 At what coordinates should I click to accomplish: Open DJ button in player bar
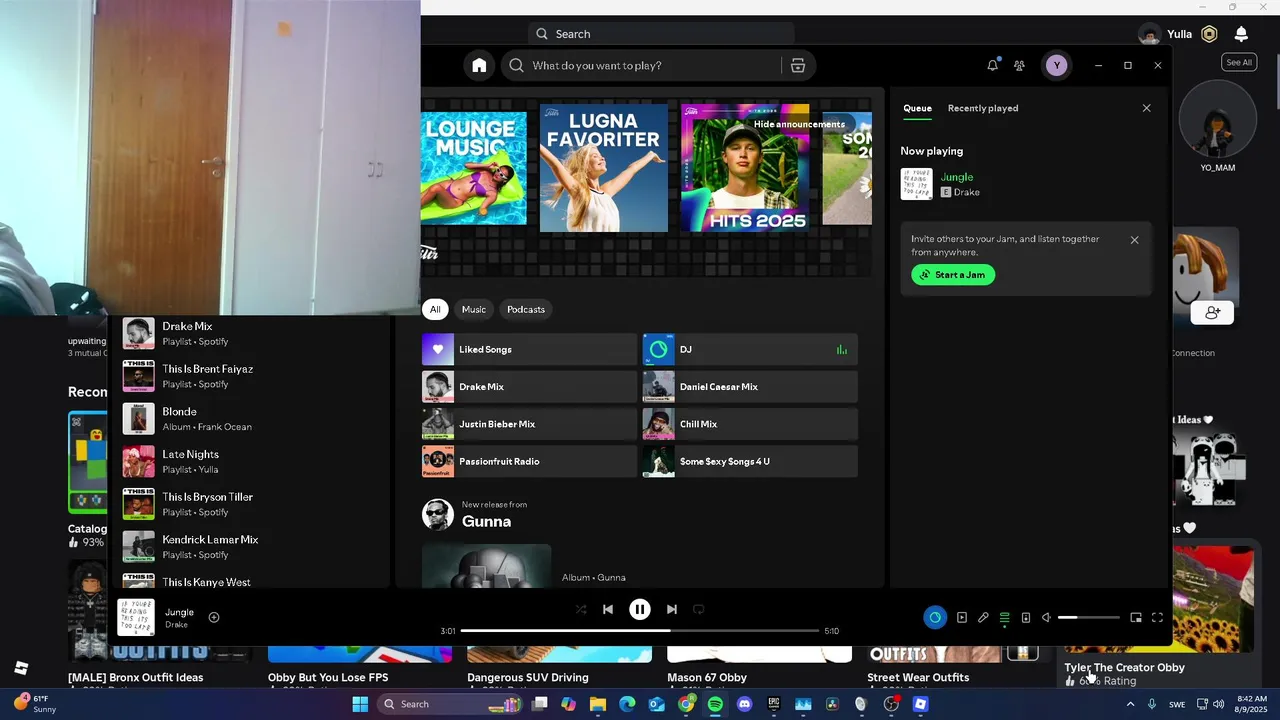(x=935, y=617)
